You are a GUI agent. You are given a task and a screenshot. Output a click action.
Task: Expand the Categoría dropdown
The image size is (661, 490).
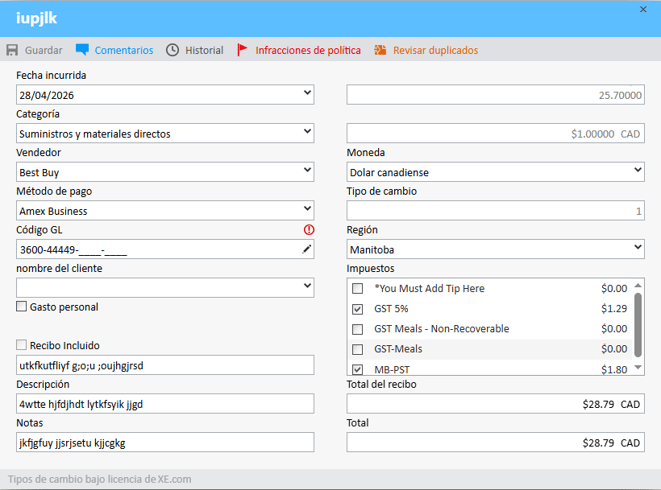pos(307,133)
